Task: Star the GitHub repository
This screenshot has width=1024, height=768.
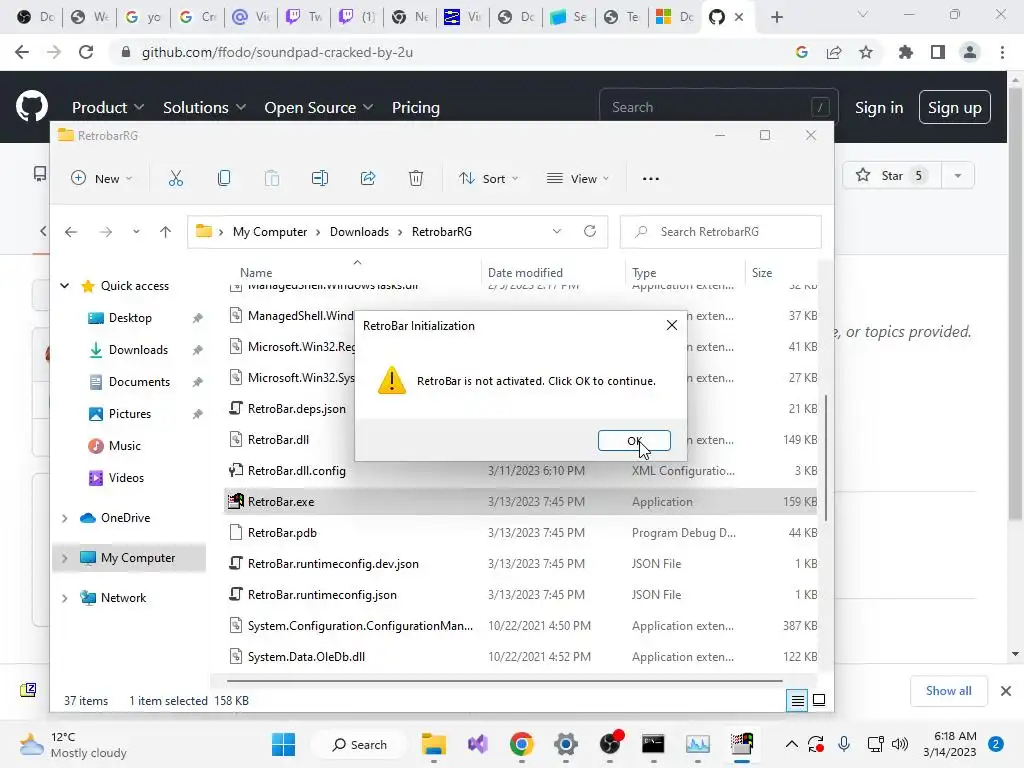Action: pos(891,175)
